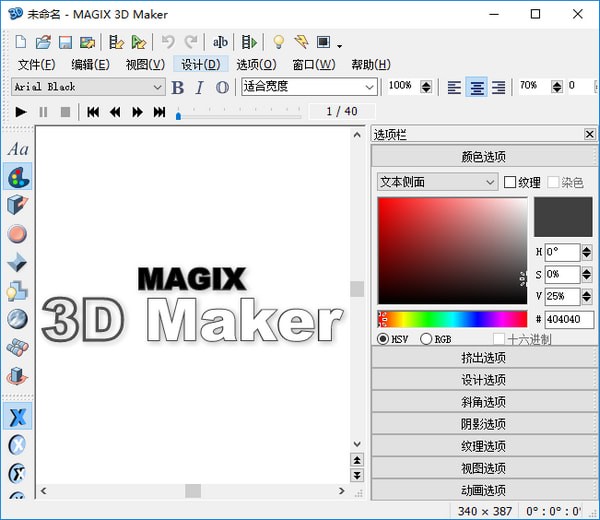The image size is (600, 520).
Task: Click the rainbow hue slider bar
Action: point(452,319)
